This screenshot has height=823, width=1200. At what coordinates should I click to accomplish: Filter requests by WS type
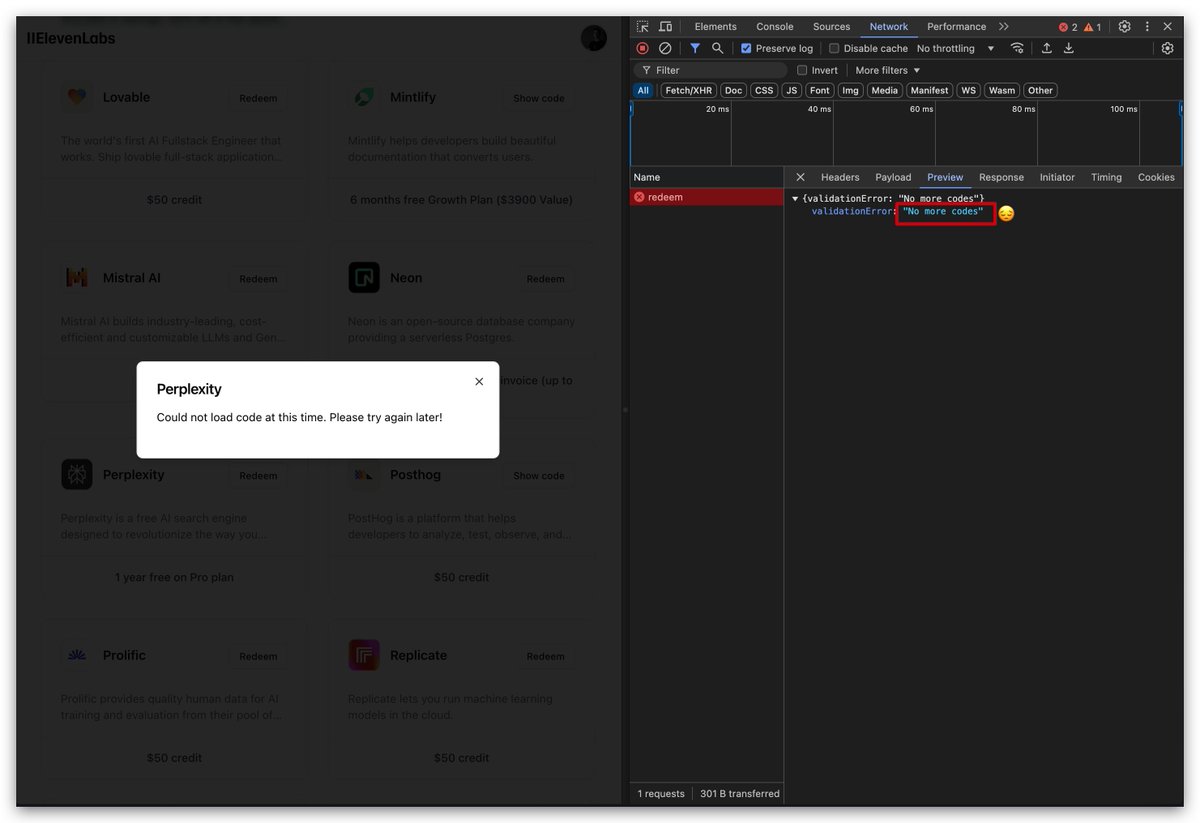click(968, 90)
